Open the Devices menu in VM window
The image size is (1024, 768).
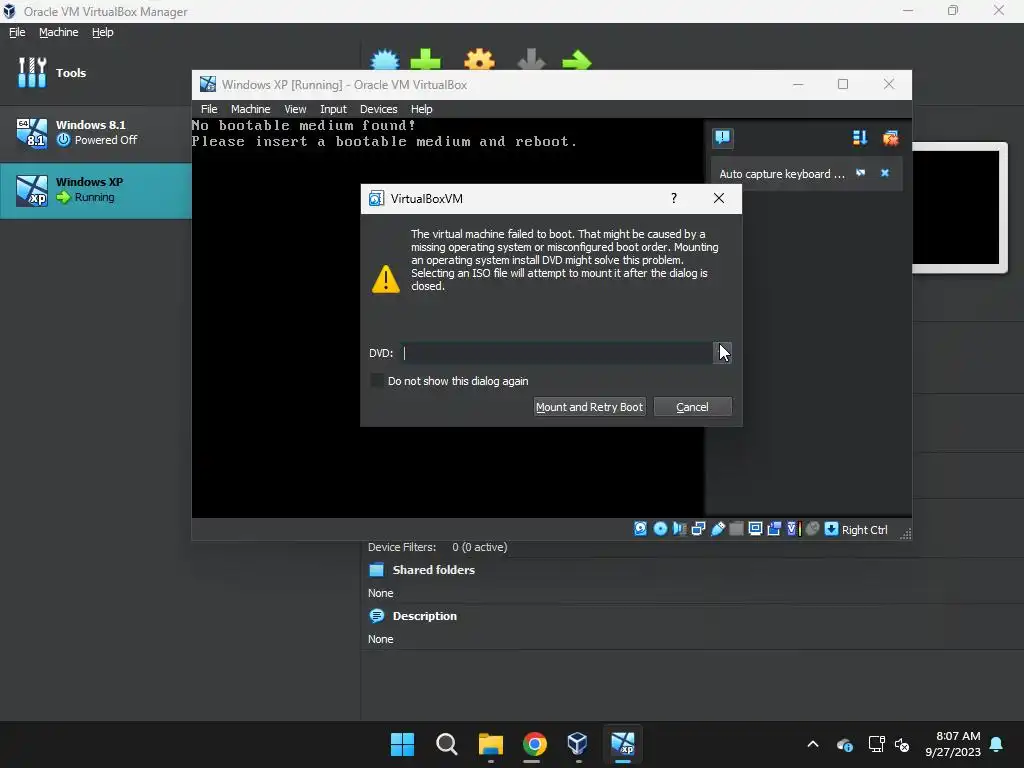(378, 109)
